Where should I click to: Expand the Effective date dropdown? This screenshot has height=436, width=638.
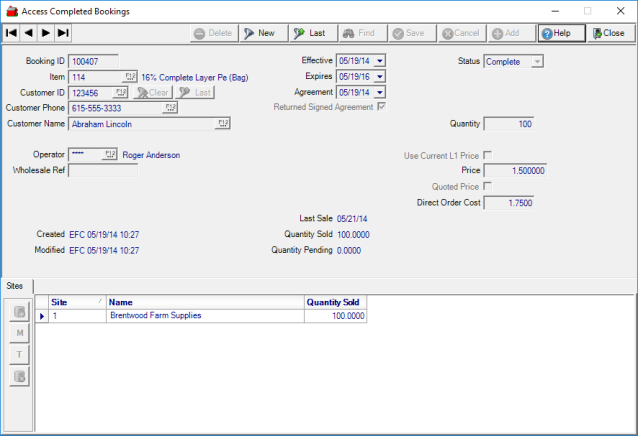pyautogui.click(x=380, y=61)
